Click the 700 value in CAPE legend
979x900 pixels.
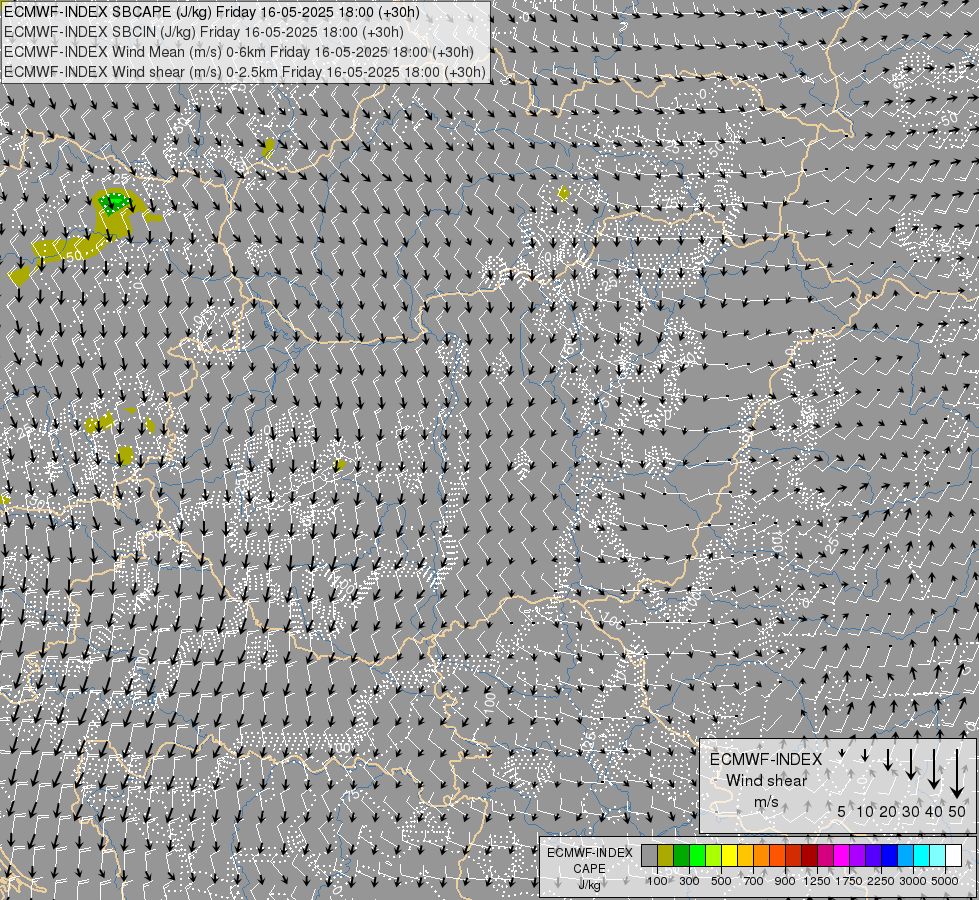[x=754, y=881]
